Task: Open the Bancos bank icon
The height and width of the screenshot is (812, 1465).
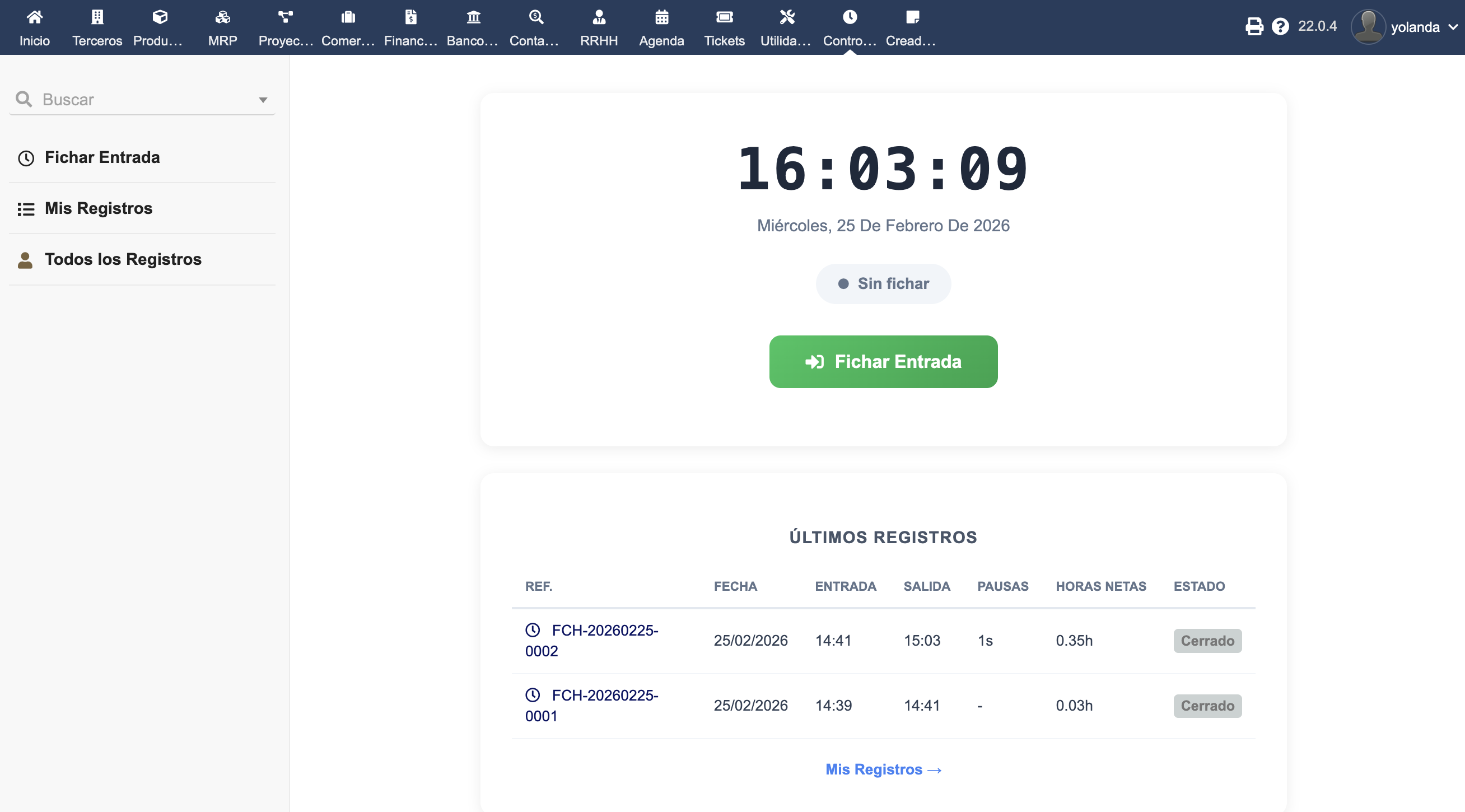Action: pos(473,17)
